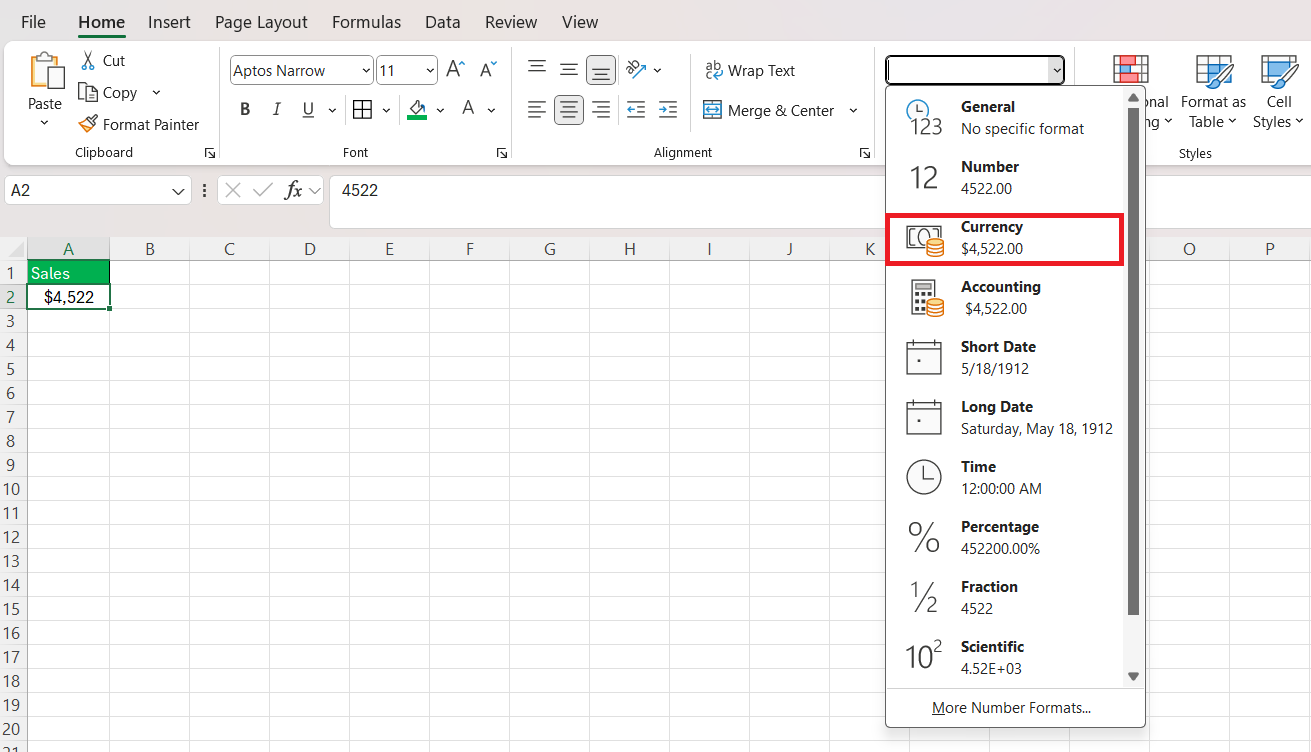Toggle Center horizontal alignment

[x=569, y=110]
